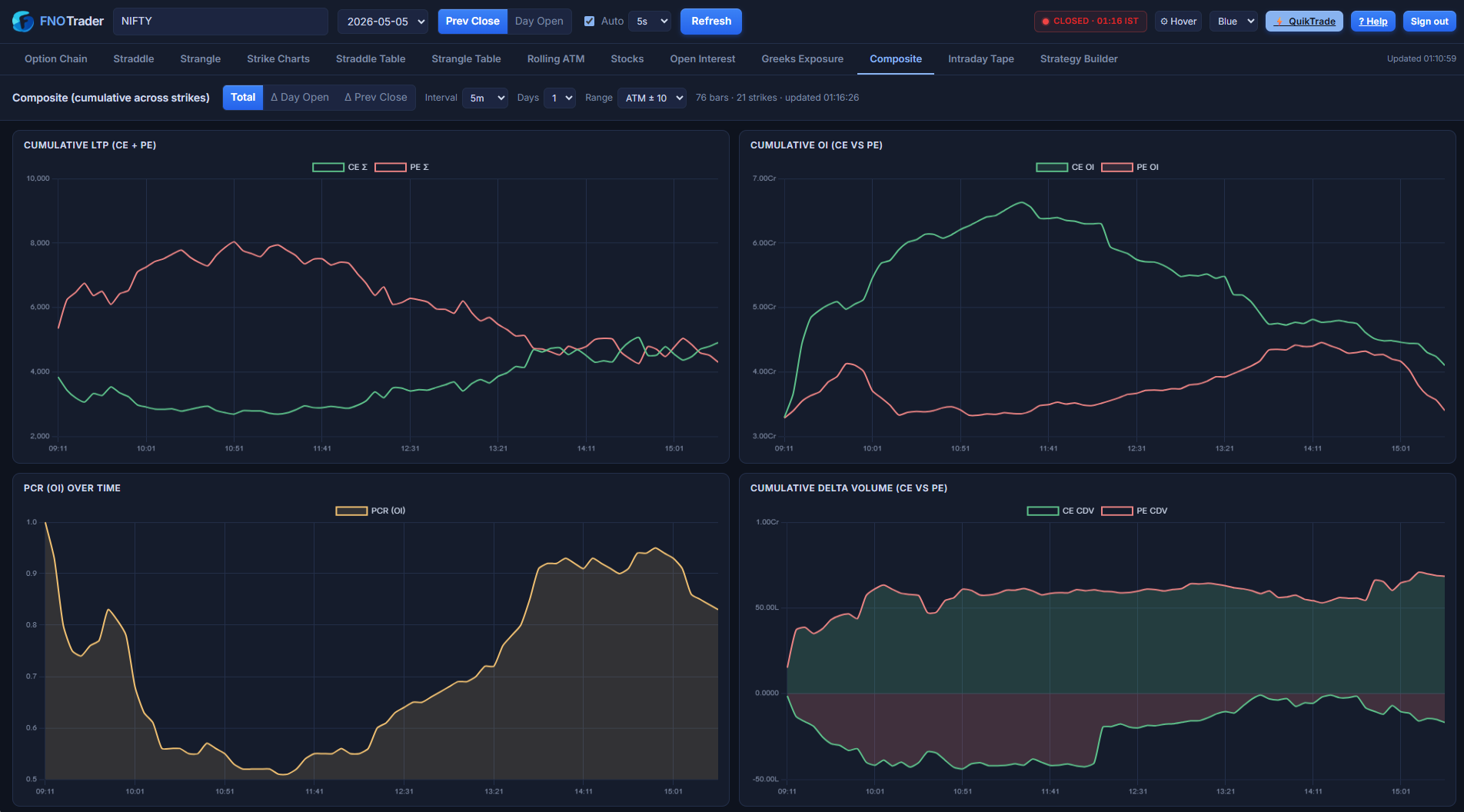This screenshot has width=1464, height=812.
Task: Click the Composite (cumulative across strikes) heading
Action: (x=111, y=98)
